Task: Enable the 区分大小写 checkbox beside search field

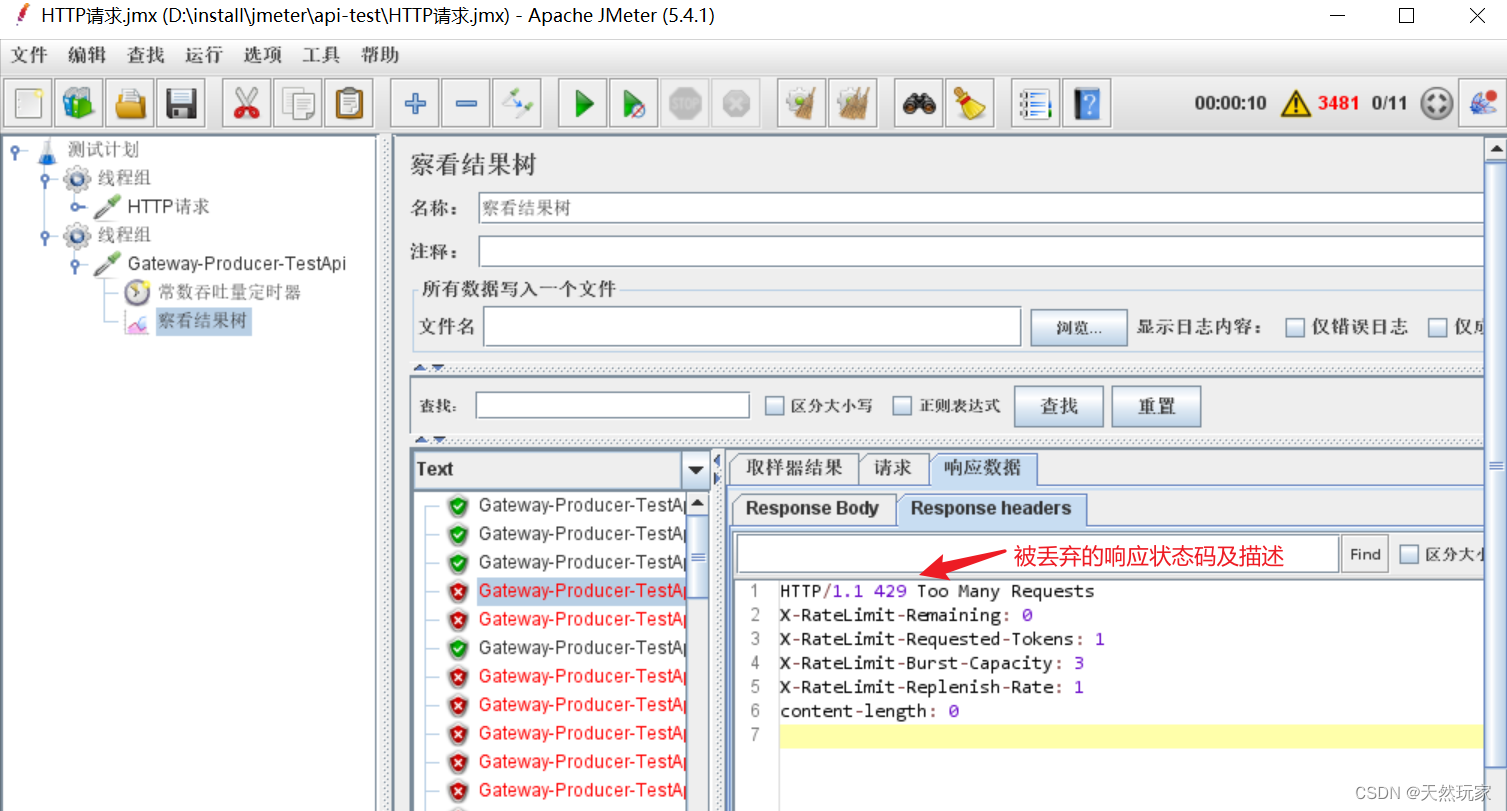Action: 774,406
